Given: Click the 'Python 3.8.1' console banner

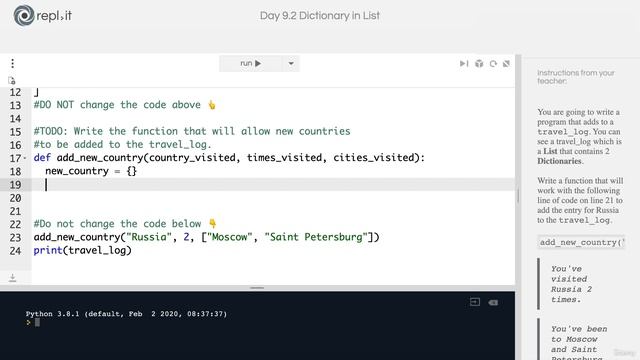Looking at the screenshot, I should coord(126,313).
